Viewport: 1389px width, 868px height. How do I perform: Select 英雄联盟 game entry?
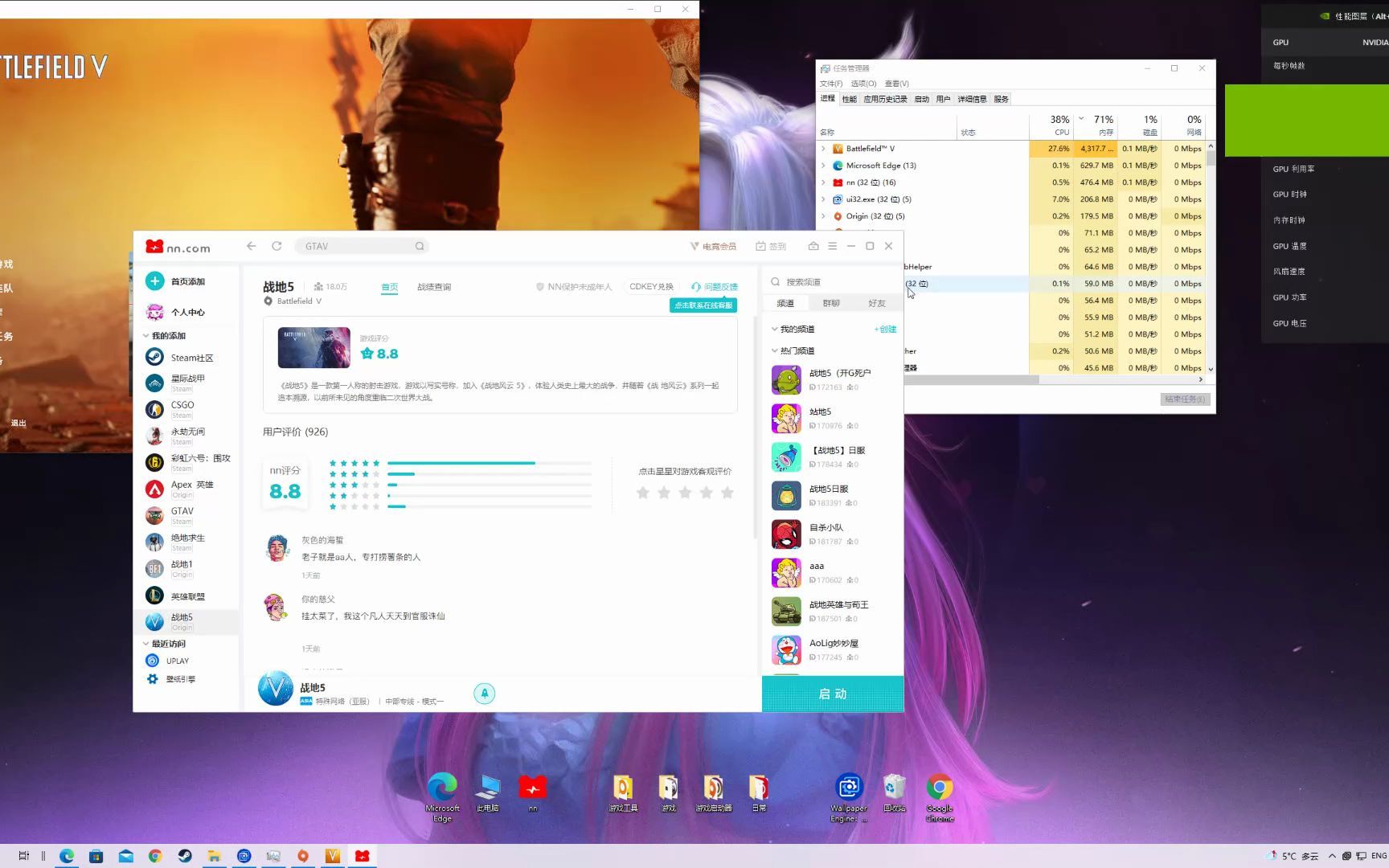click(187, 596)
